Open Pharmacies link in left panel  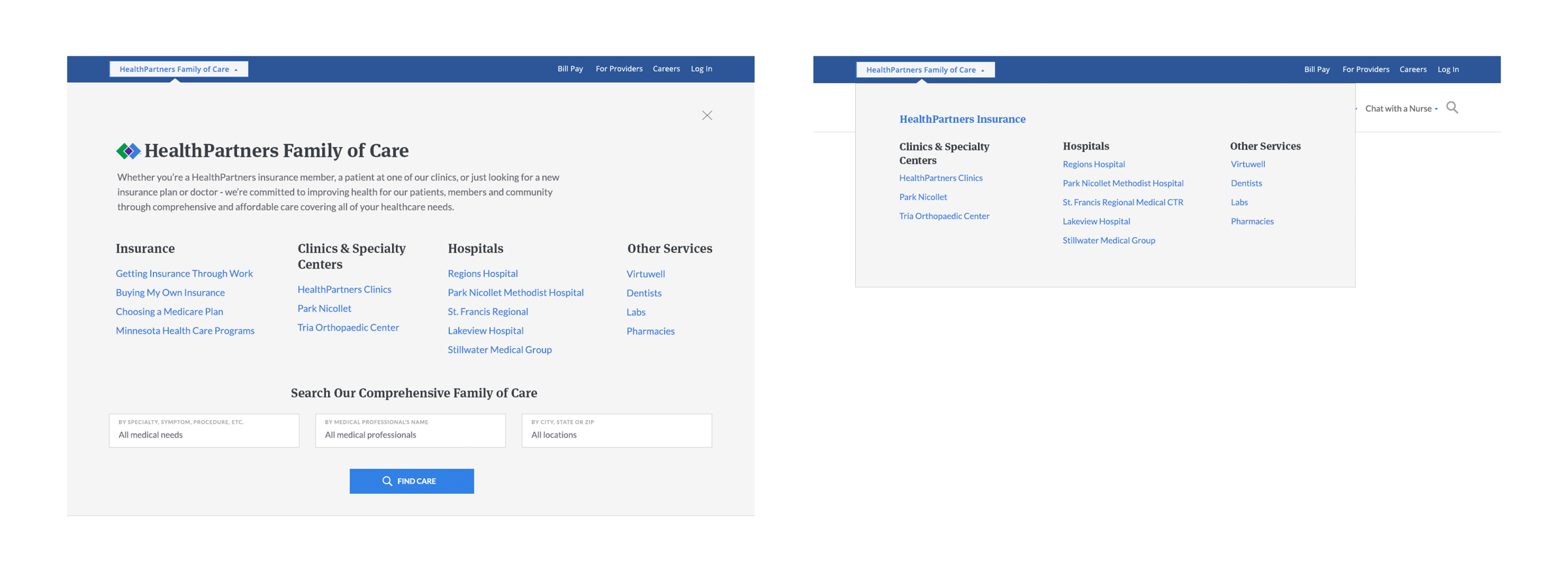650,331
